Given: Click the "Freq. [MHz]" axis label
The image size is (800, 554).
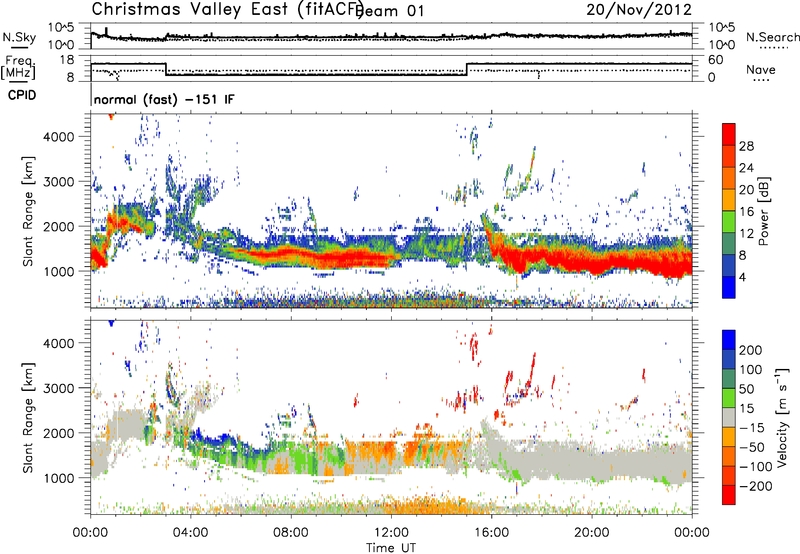Looking at the screenshot, I should point(19,67).
